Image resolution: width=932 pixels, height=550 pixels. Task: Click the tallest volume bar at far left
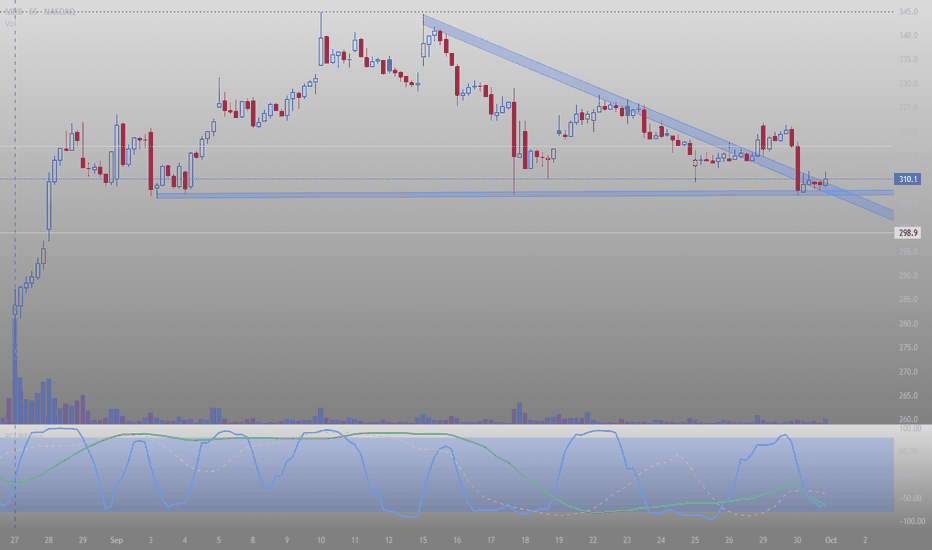(15, 380)
